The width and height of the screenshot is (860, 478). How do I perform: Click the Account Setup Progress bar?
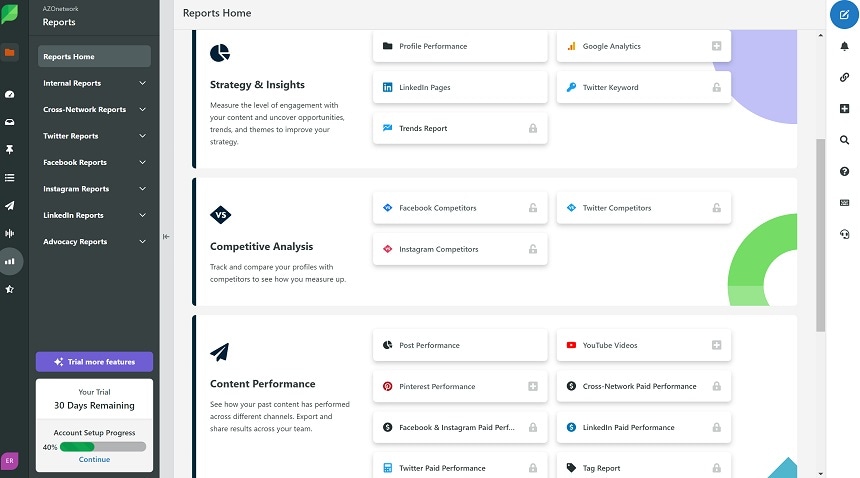pos(103,447)
